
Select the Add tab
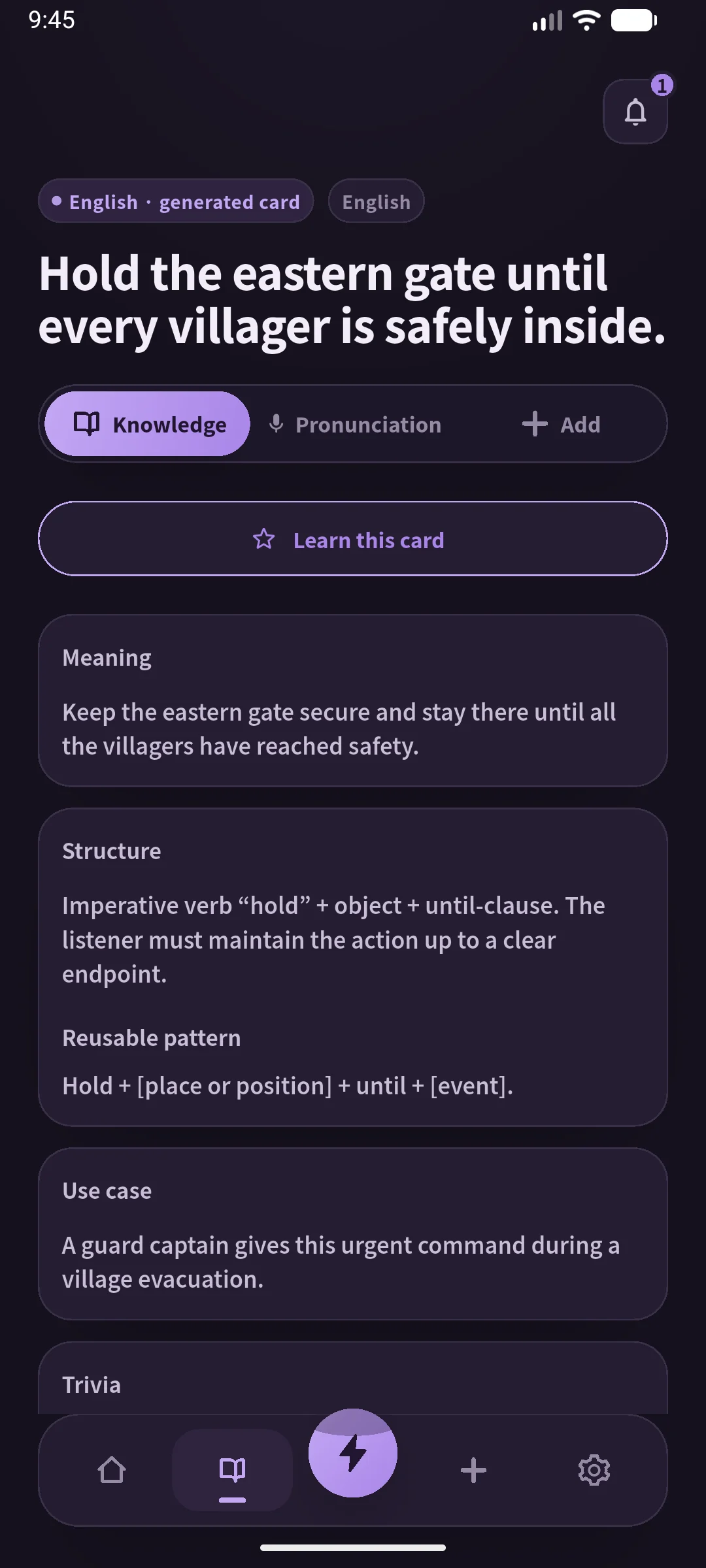click(x=561, y=424)
